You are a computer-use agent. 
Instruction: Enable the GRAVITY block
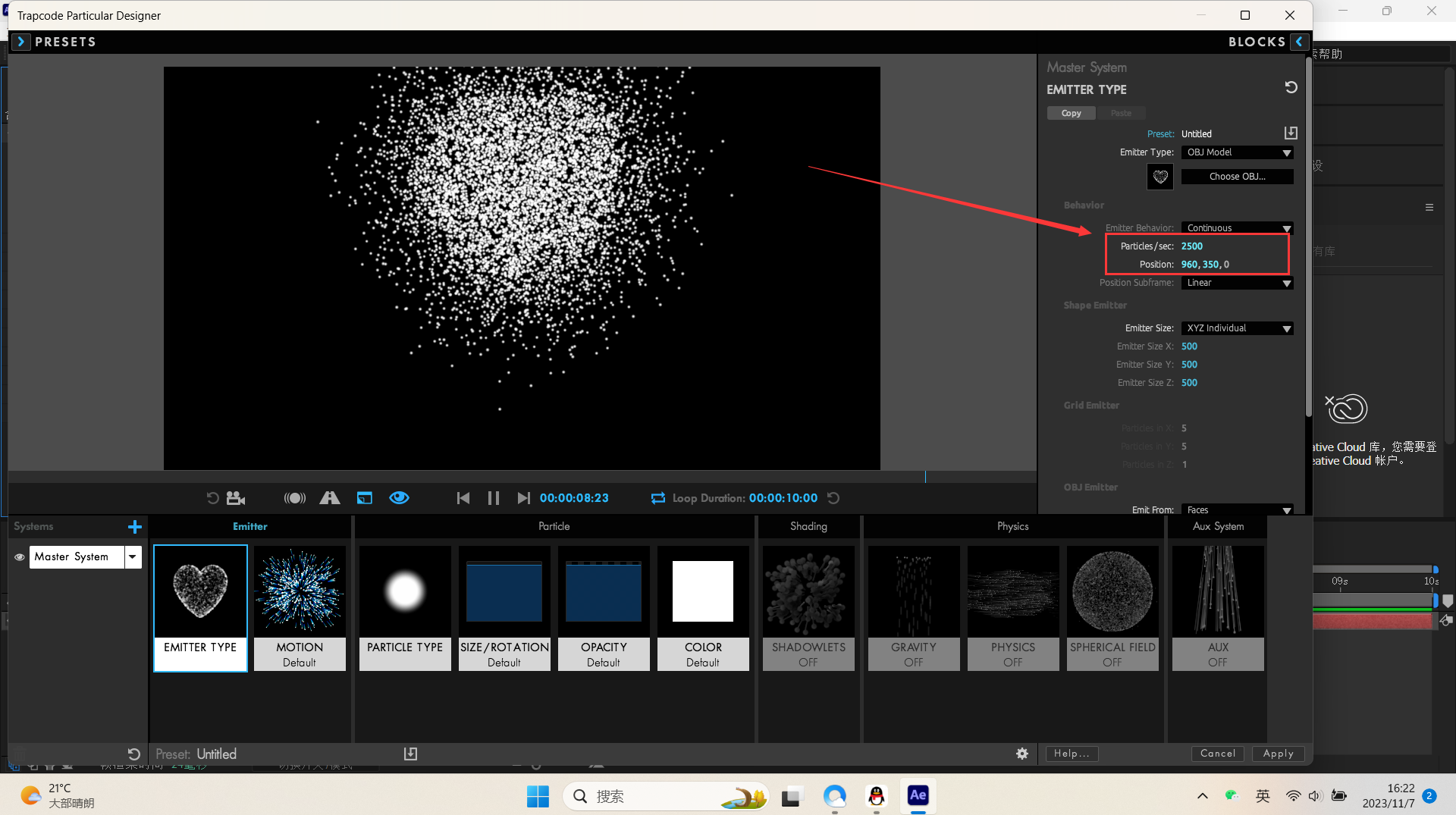(914, 608)
